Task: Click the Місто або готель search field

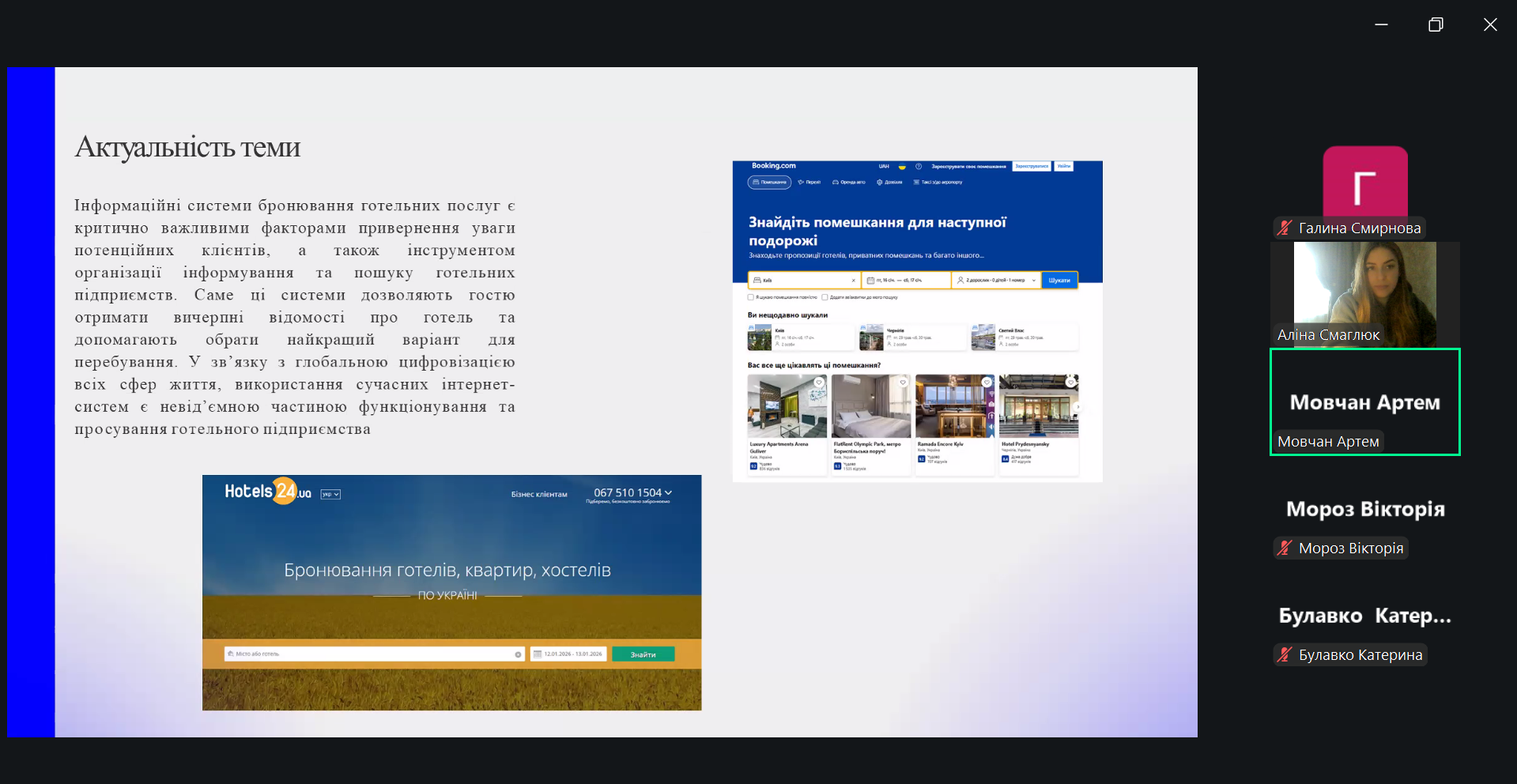Action: coord(373,654)
